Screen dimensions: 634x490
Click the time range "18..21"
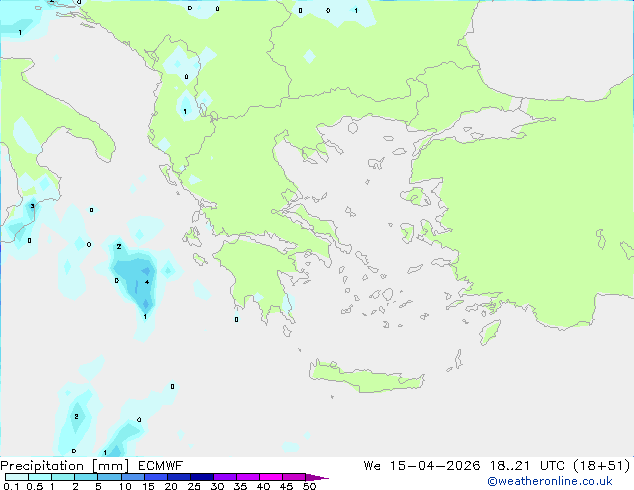(x=509, y=466)
